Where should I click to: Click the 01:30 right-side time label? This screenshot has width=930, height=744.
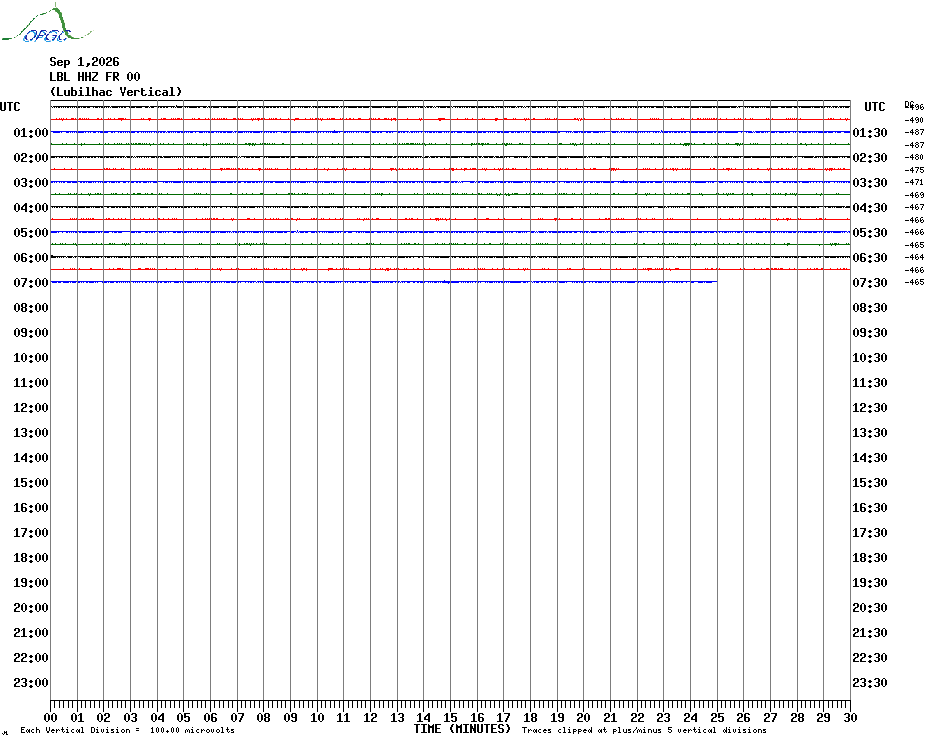[x=870, y=133]
